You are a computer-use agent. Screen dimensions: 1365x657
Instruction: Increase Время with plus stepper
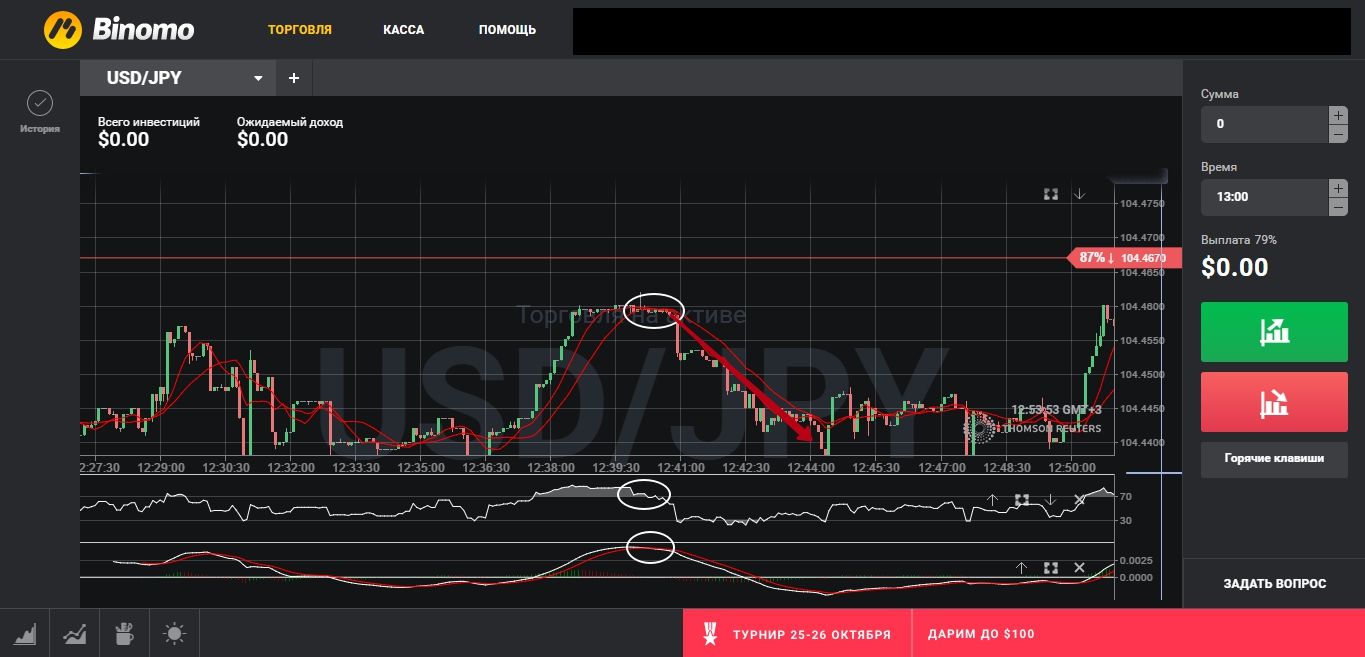(x=1338, y=188)
